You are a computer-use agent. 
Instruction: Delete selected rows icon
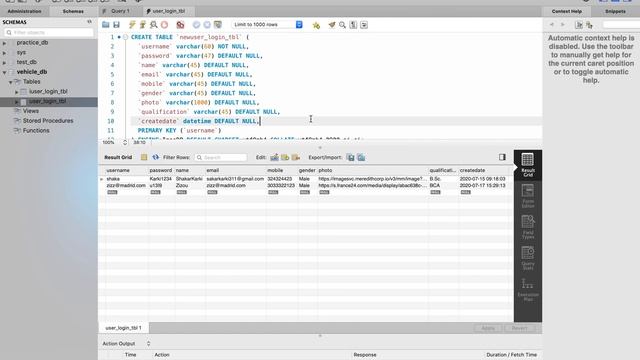[x=296, y=157]
